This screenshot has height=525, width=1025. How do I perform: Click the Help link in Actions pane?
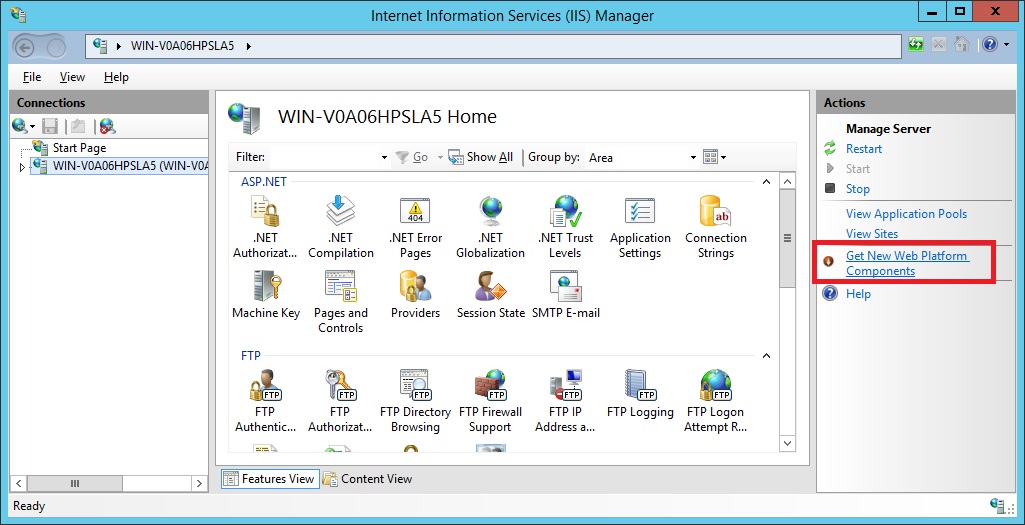(858, 294)
